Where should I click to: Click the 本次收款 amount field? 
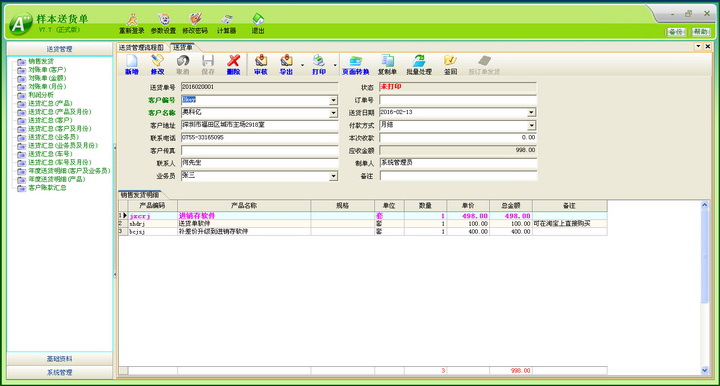tap(458, 138)
